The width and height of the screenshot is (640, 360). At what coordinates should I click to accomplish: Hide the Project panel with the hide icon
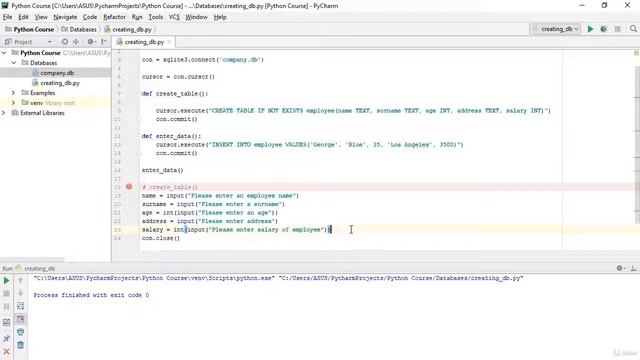click(104, 42)
